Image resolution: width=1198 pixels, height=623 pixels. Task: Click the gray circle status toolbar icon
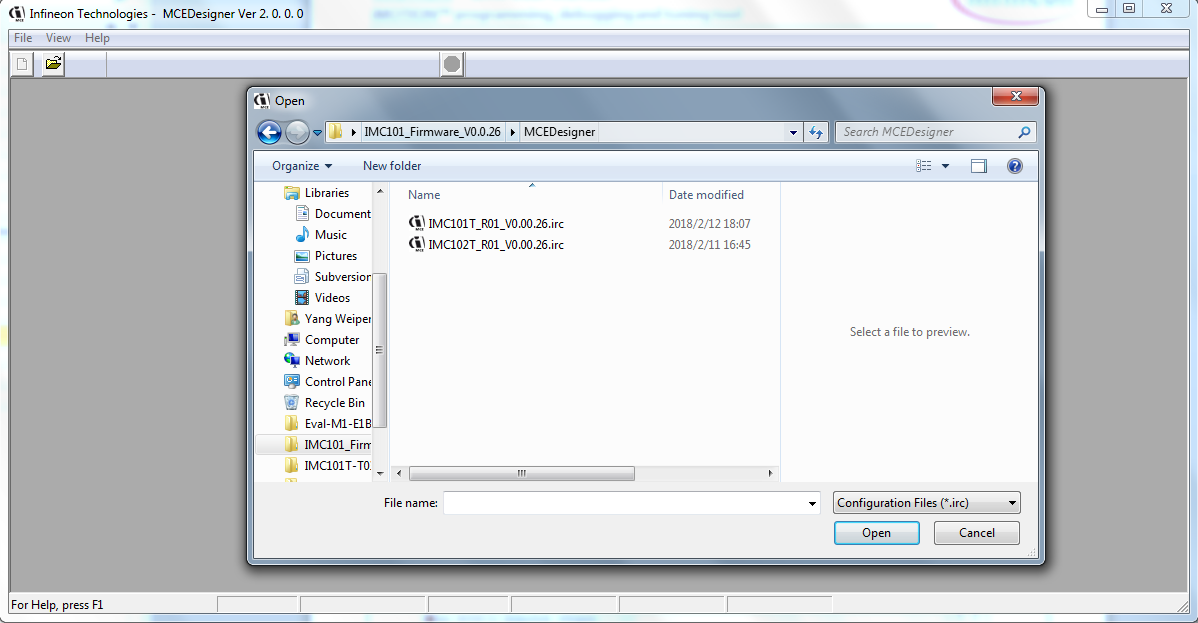[x=452, y=65]
